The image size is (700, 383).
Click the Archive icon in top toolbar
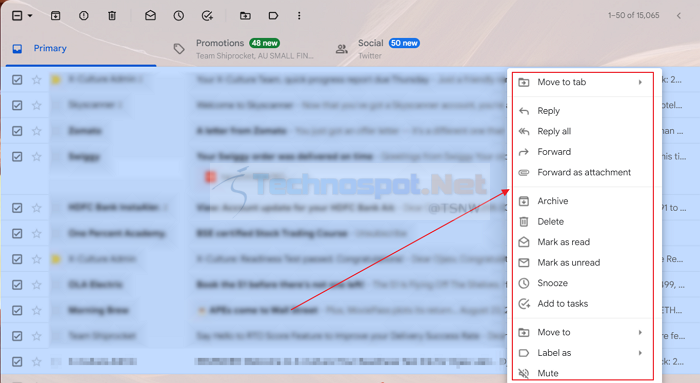coord(55,16)
